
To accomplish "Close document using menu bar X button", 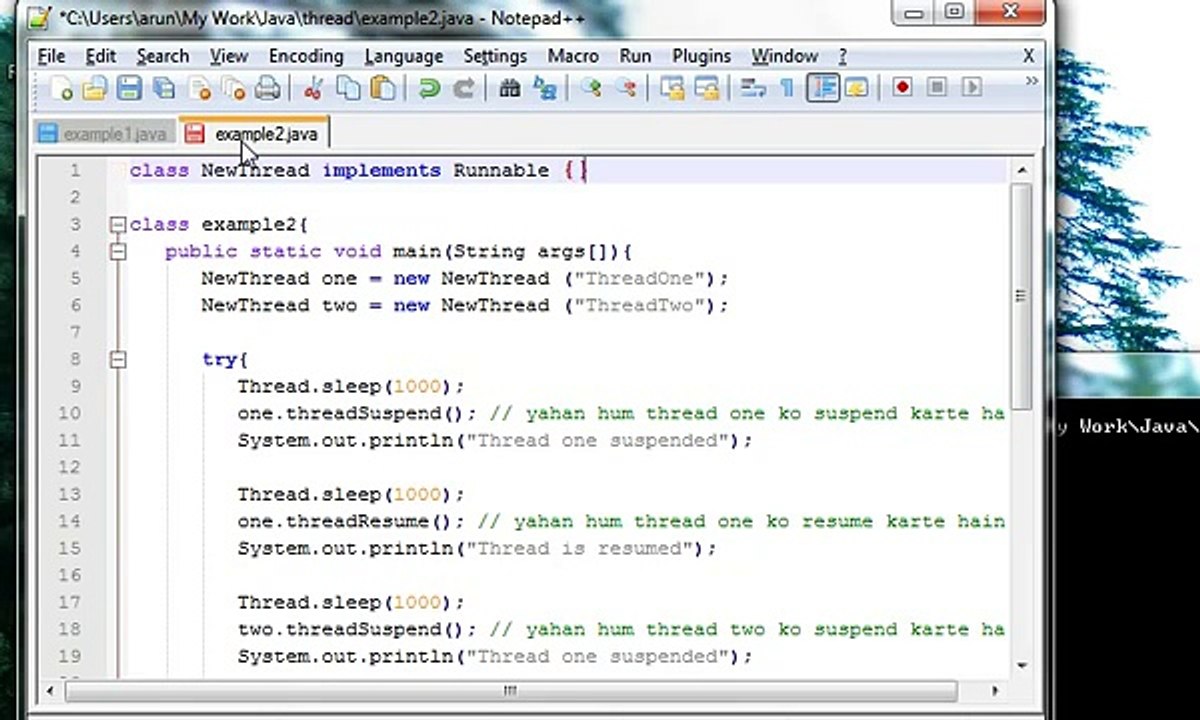I will click(1029, 56).
